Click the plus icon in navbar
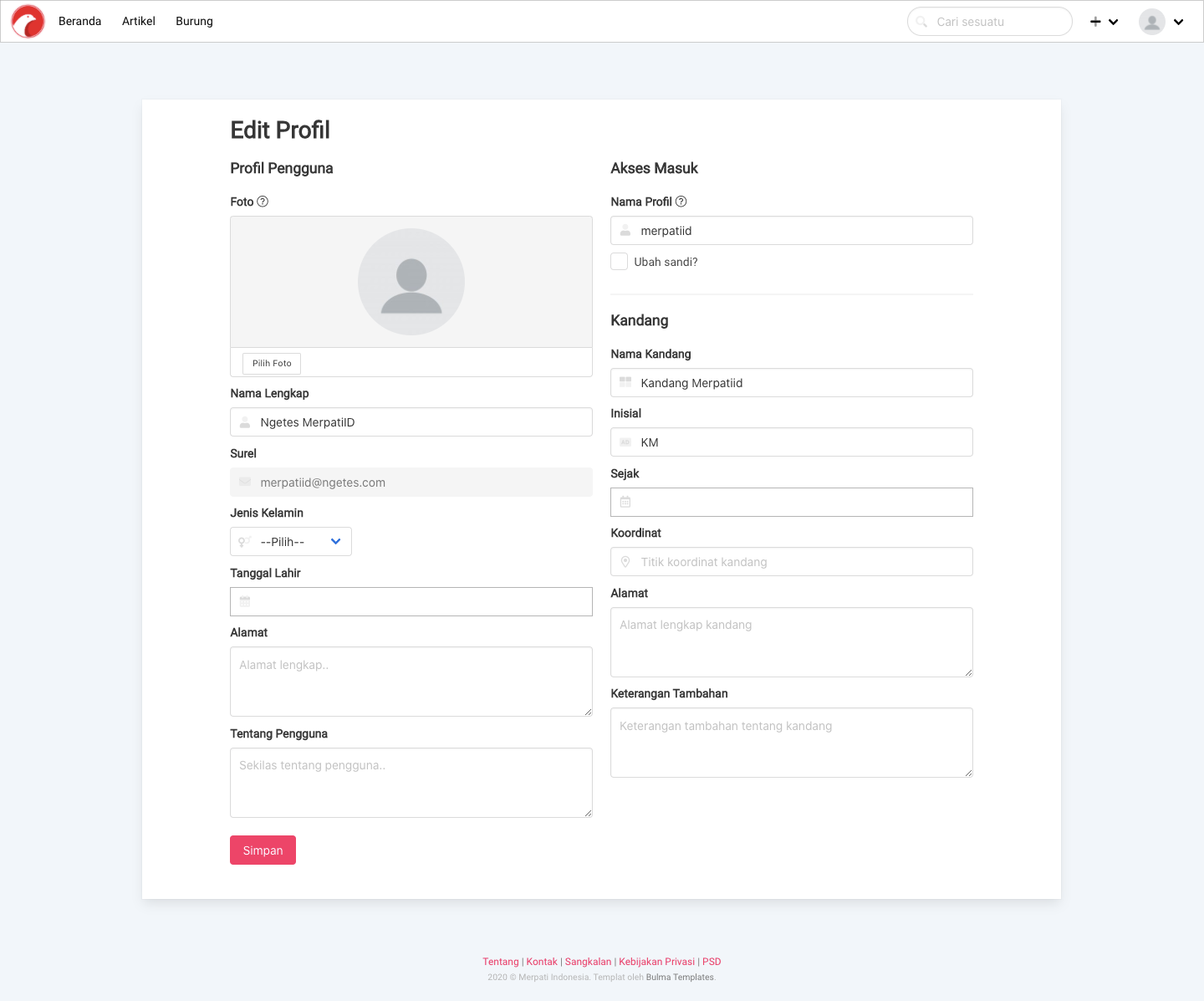Screen dimensions: 1204x1001 click(1095, 22)
